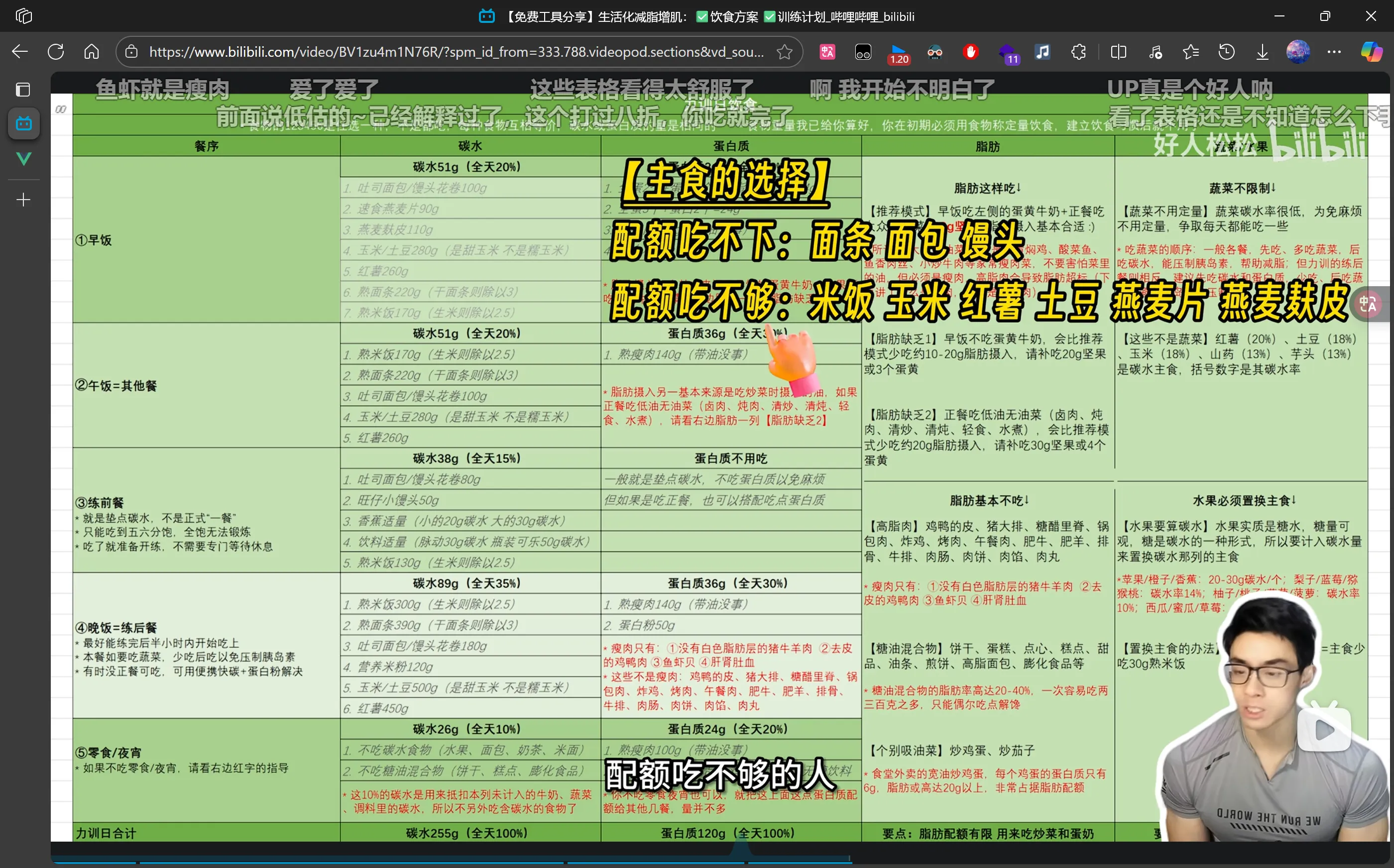Switch to the bilibili vertical tab
Screen dimensions: 1394x868
(23, 123)
